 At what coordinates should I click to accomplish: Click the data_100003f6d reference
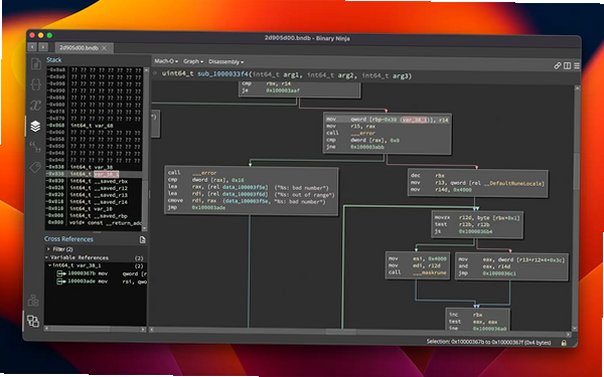point(245,194)
